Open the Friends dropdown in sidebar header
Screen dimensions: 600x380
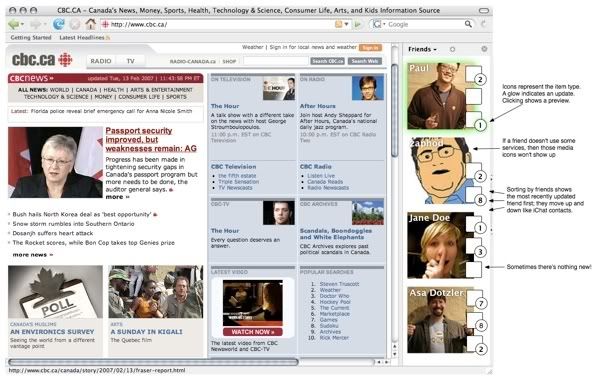pos(422,49)
